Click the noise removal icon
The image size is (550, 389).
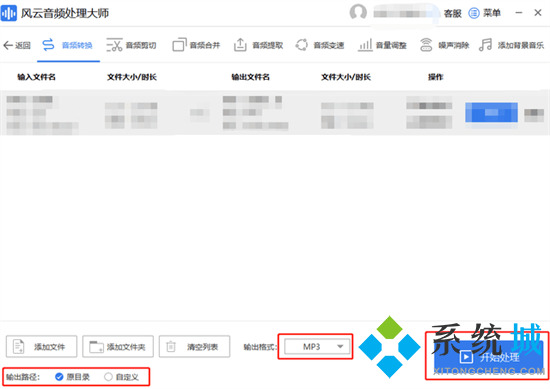426,45
